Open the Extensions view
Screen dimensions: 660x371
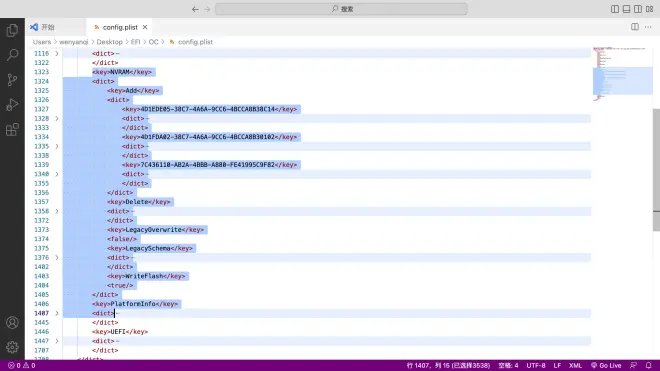pyautogui.click(x=12, y=129)
